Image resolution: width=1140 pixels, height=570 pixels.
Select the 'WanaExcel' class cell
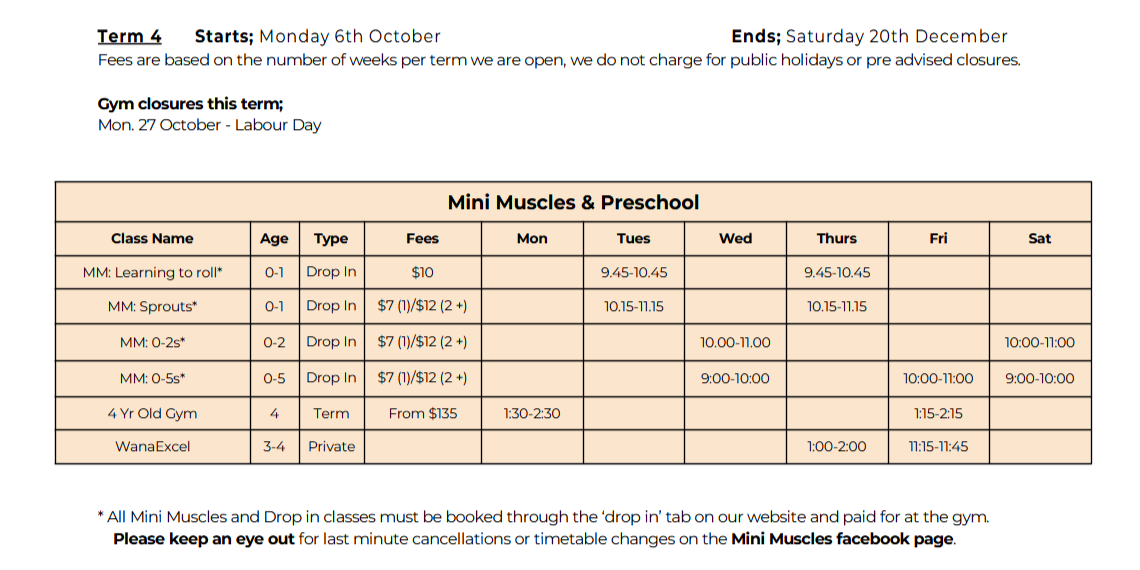pyautogui.click(x=152, y=447)
